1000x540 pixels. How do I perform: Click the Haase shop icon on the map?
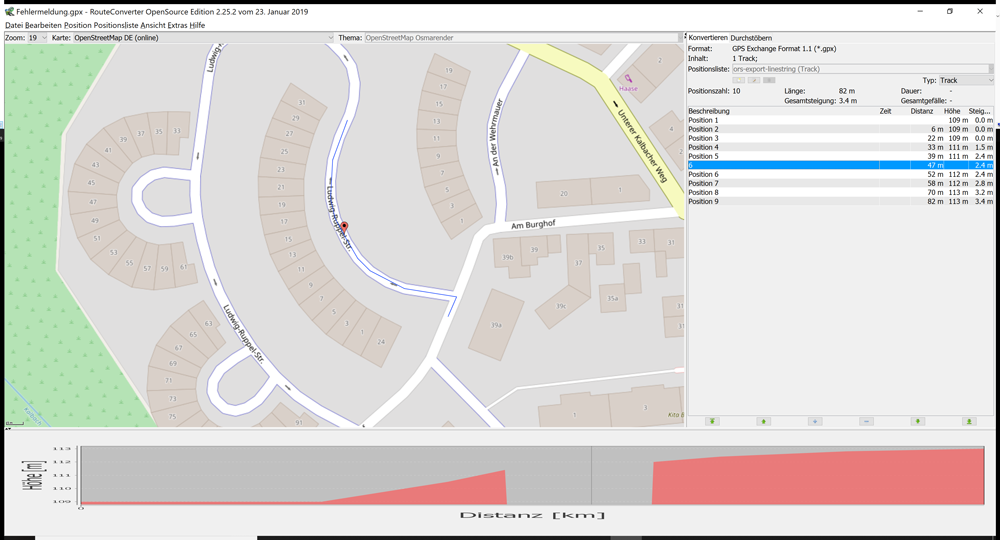[628, 79]
